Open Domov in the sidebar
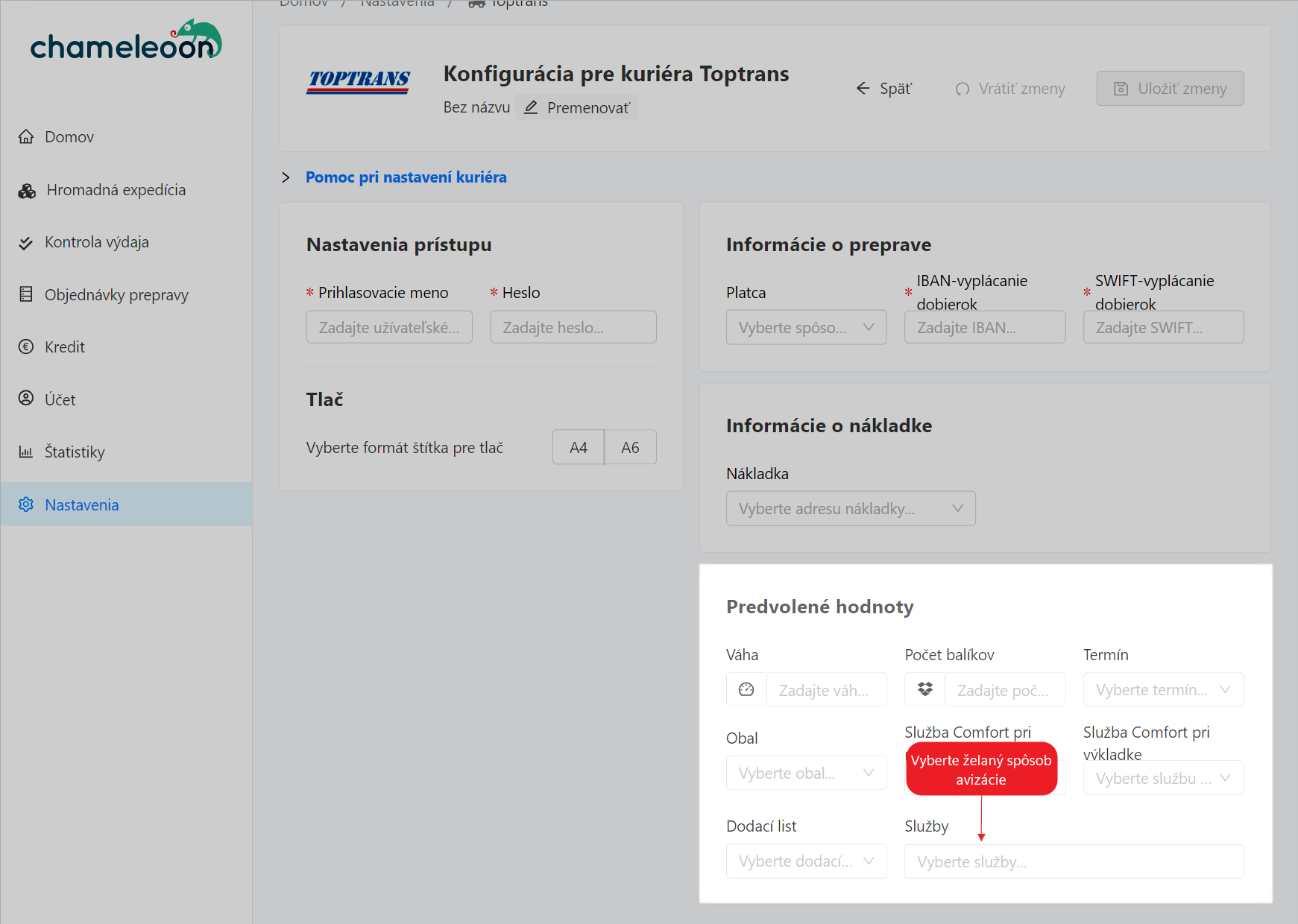1298x924 pixels. point(127,136)
